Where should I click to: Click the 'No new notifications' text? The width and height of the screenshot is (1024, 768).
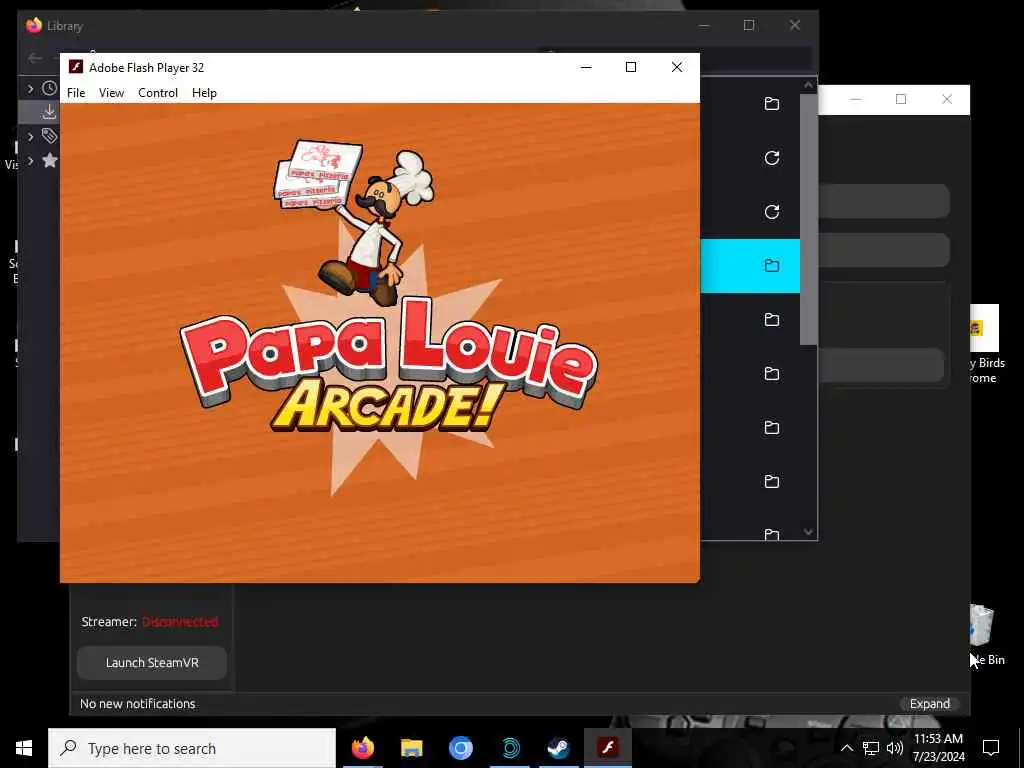[138, 703]
